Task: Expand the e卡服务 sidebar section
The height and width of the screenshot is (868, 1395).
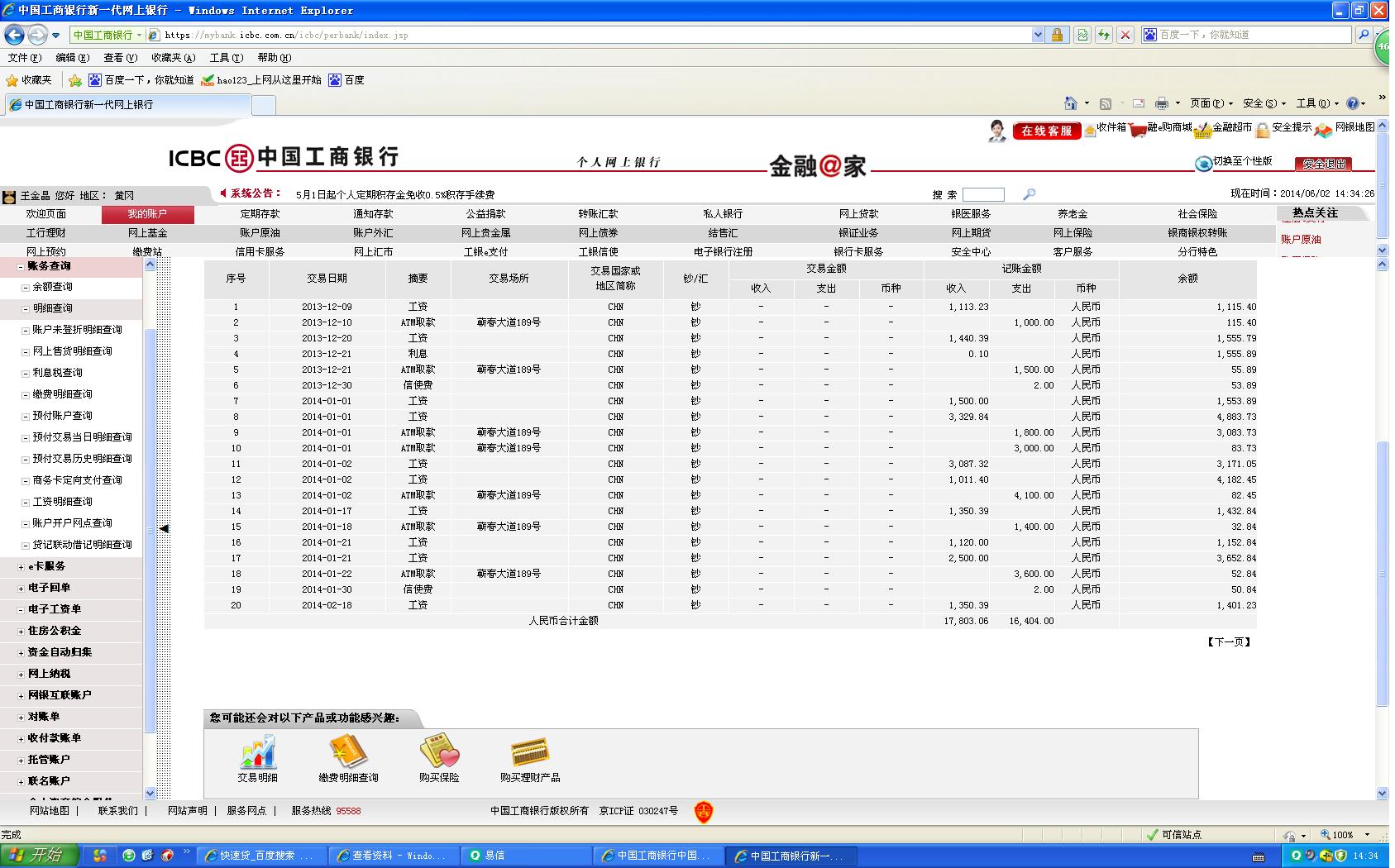Action: tap(21, 566)
